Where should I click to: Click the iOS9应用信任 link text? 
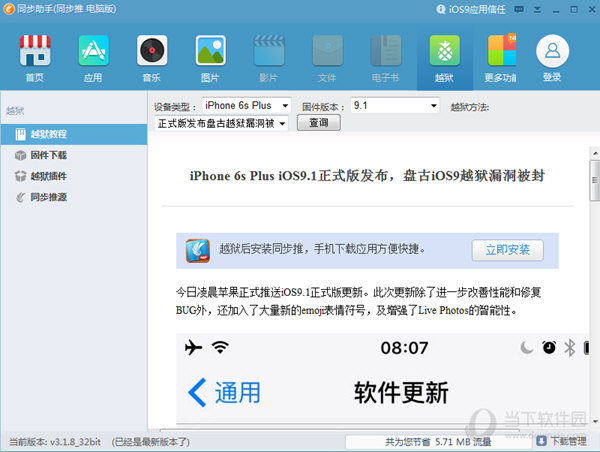477,9
